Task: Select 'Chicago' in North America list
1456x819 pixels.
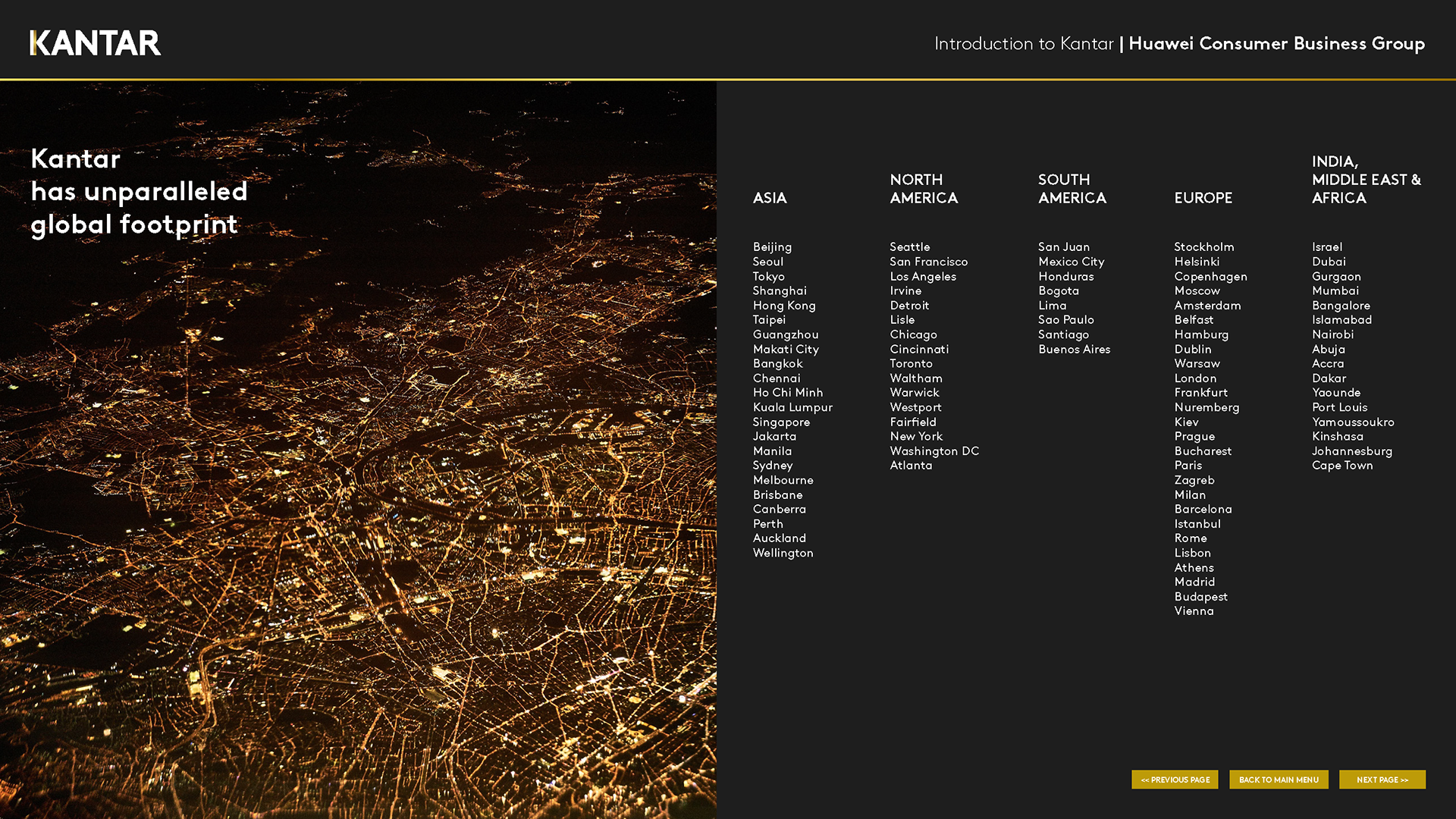Action: tap(914, 335)
